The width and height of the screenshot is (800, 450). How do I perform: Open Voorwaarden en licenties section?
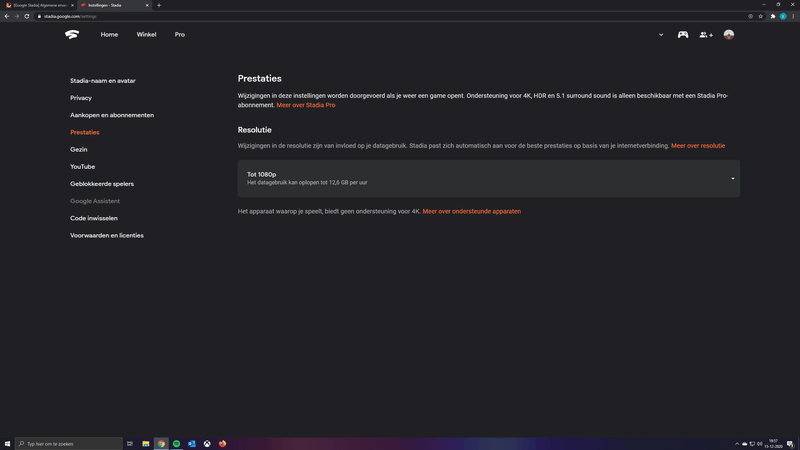click(x=107, y=236)
